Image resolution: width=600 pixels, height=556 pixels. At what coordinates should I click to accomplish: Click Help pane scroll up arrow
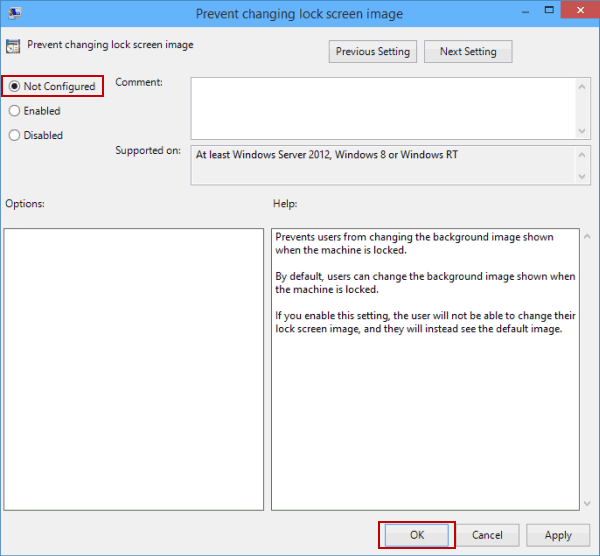point(587,237)
